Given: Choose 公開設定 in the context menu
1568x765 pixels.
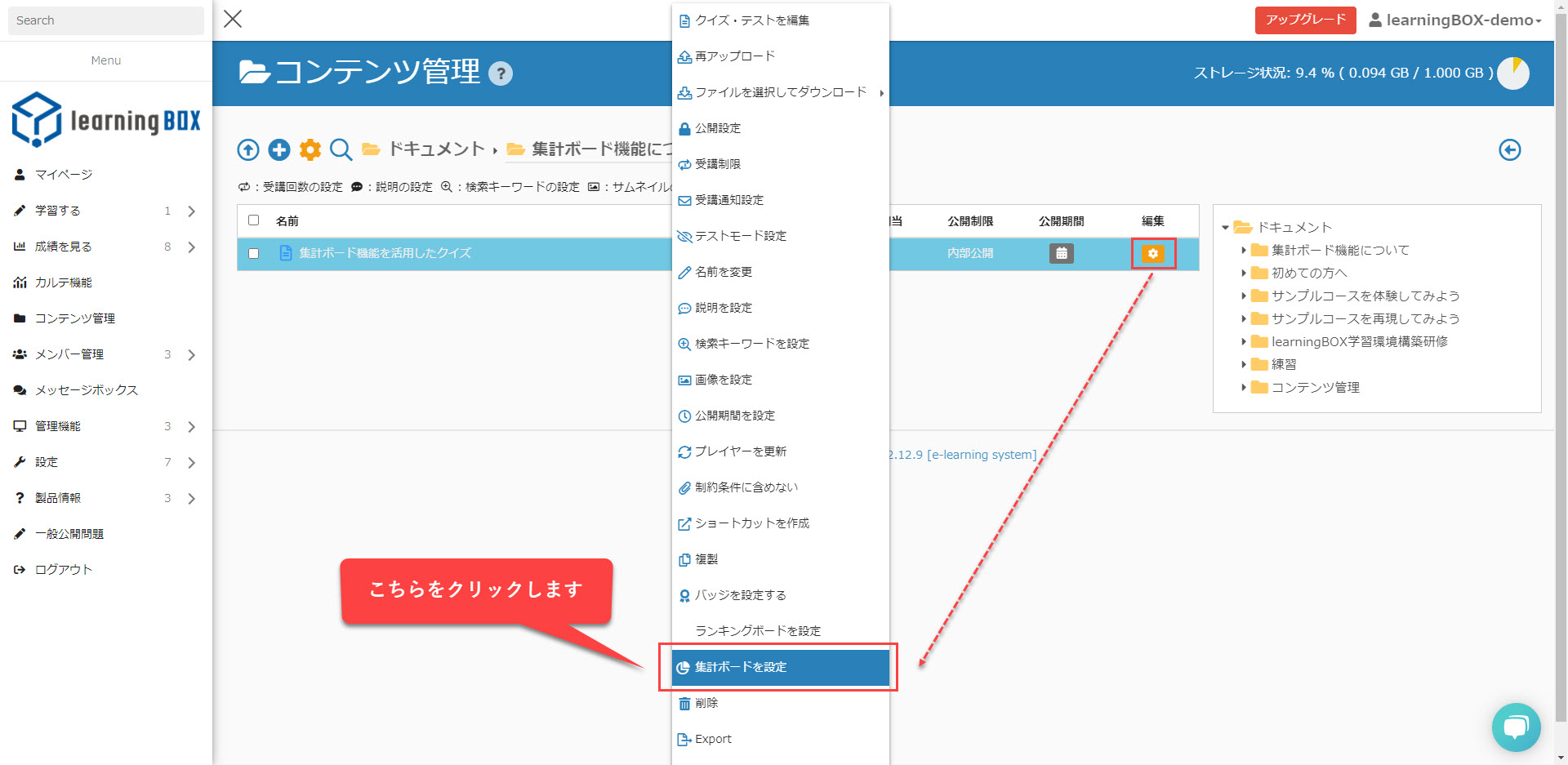Looking at the screenshot, I should [718, 128].
